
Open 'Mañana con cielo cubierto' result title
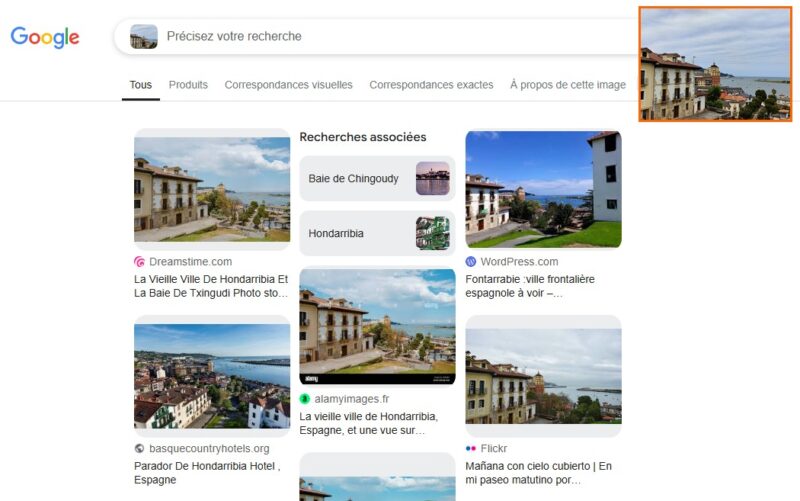pos(538,473)
